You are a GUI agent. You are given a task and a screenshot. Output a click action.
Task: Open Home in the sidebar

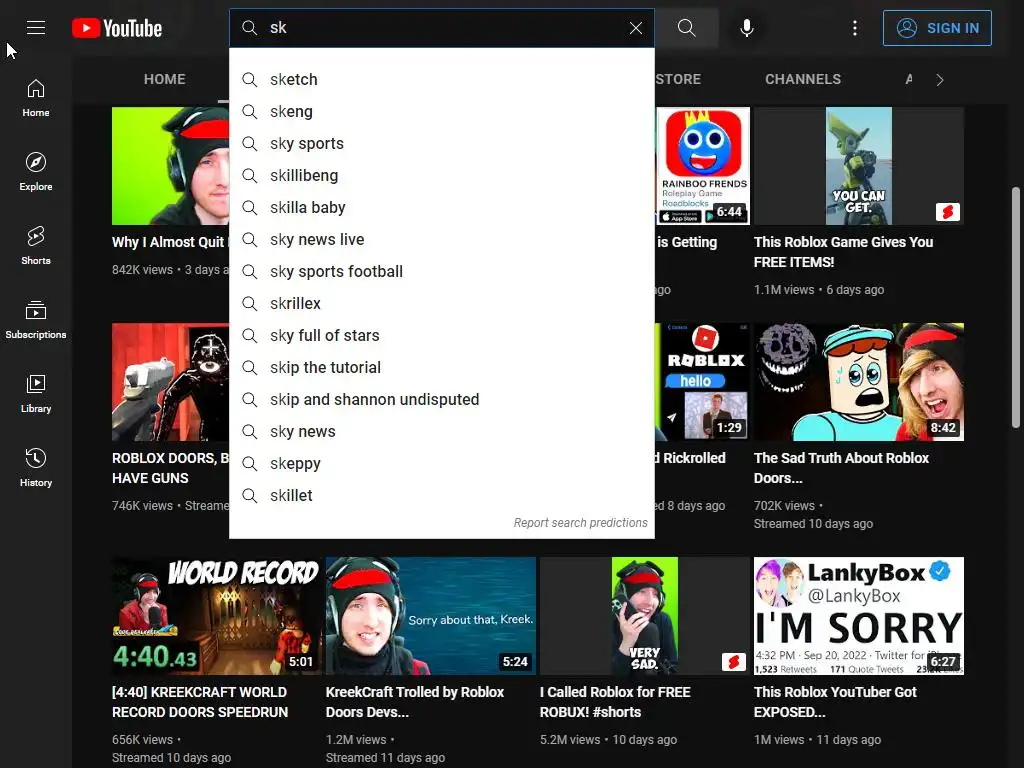click(36, 98)
